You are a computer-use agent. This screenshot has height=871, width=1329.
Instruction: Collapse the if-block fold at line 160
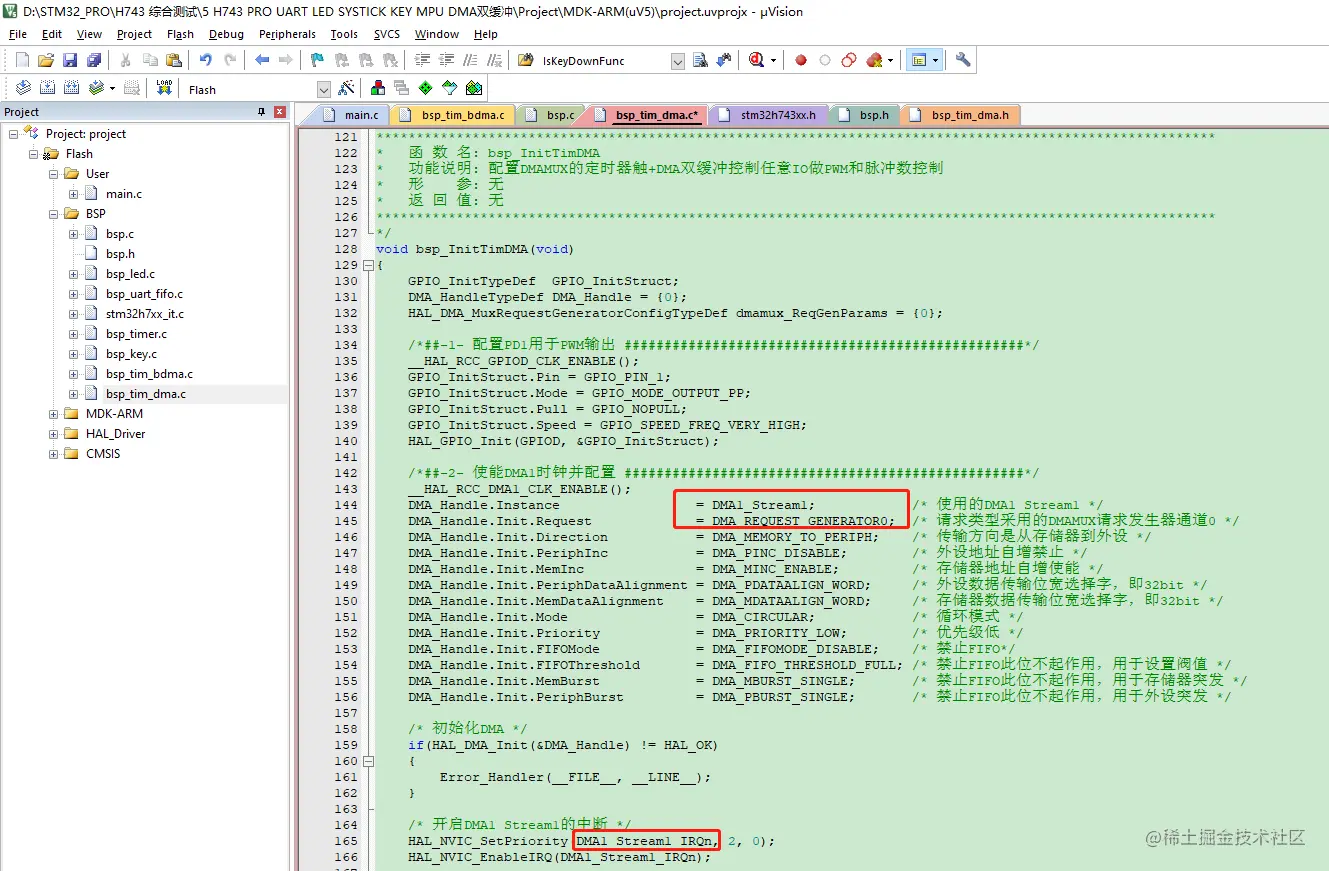tap(369, 761)
